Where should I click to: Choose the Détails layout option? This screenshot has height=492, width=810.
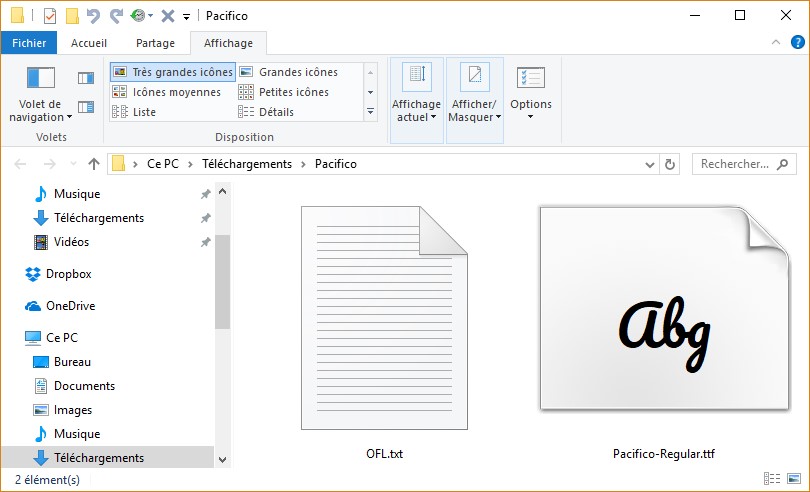click(276, 112)
